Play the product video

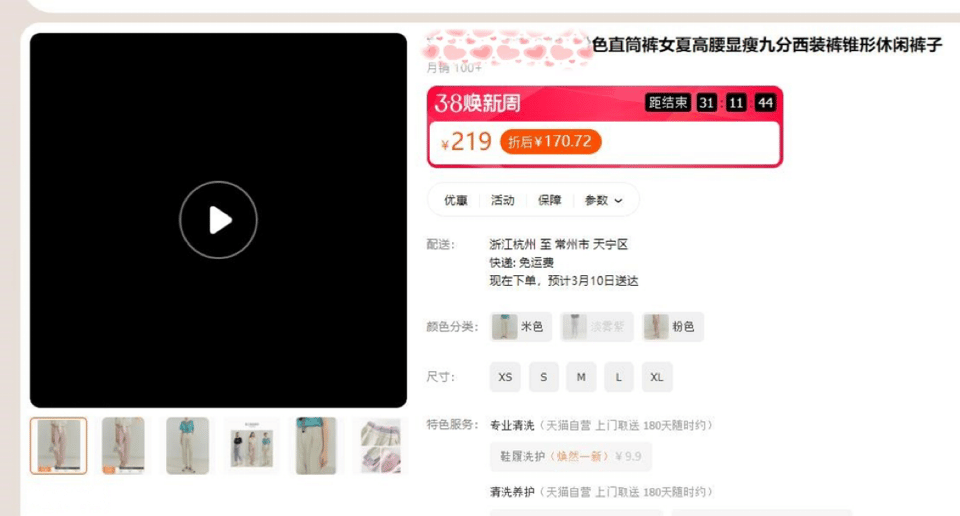point(218,220)
